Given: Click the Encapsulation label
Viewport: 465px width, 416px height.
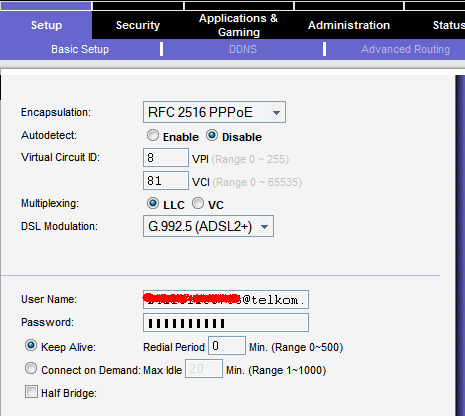Looking at the screenshot, I should tap(56, 112).
